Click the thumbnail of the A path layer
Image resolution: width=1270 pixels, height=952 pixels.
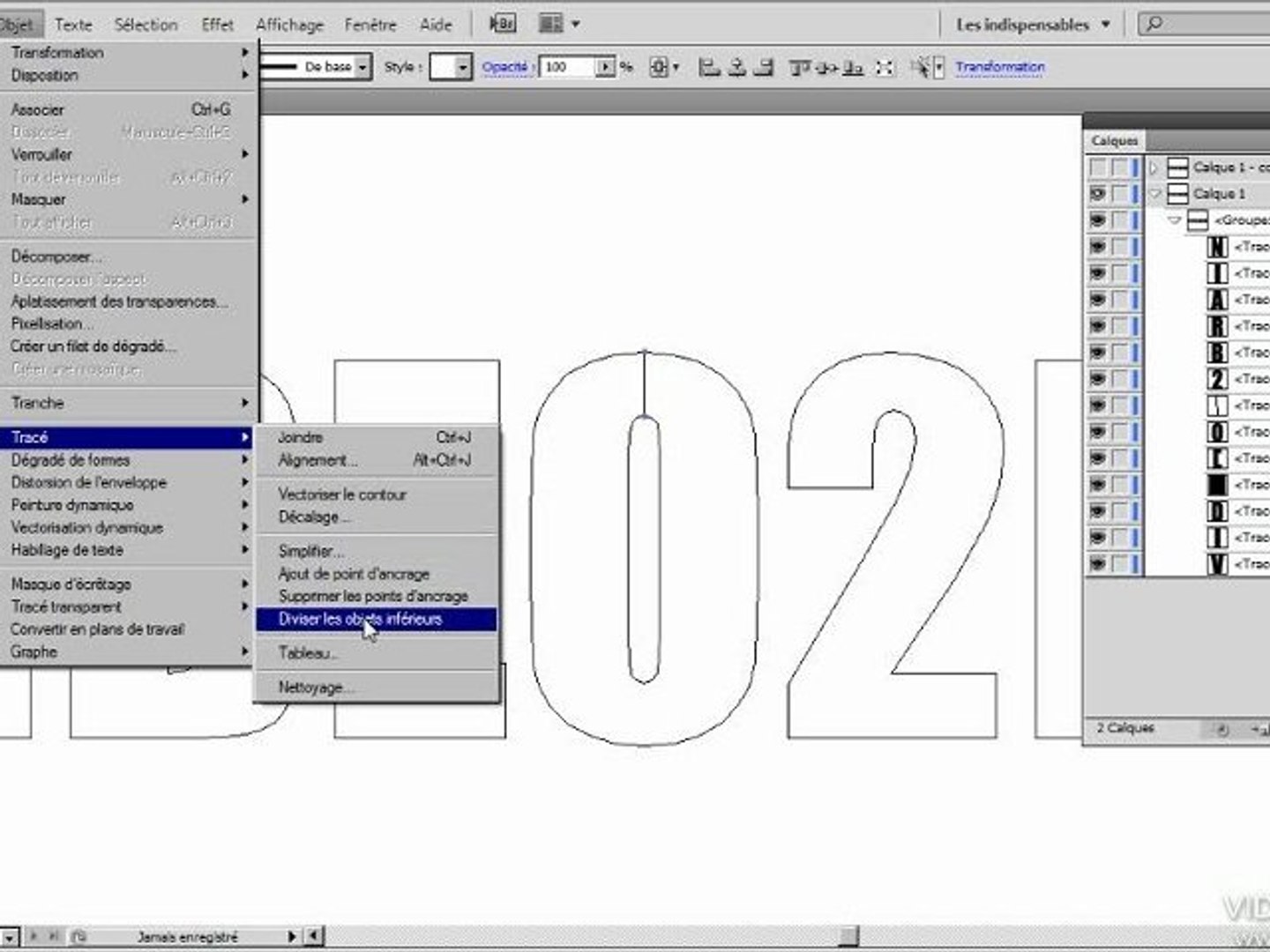[x=1217, y=300]
